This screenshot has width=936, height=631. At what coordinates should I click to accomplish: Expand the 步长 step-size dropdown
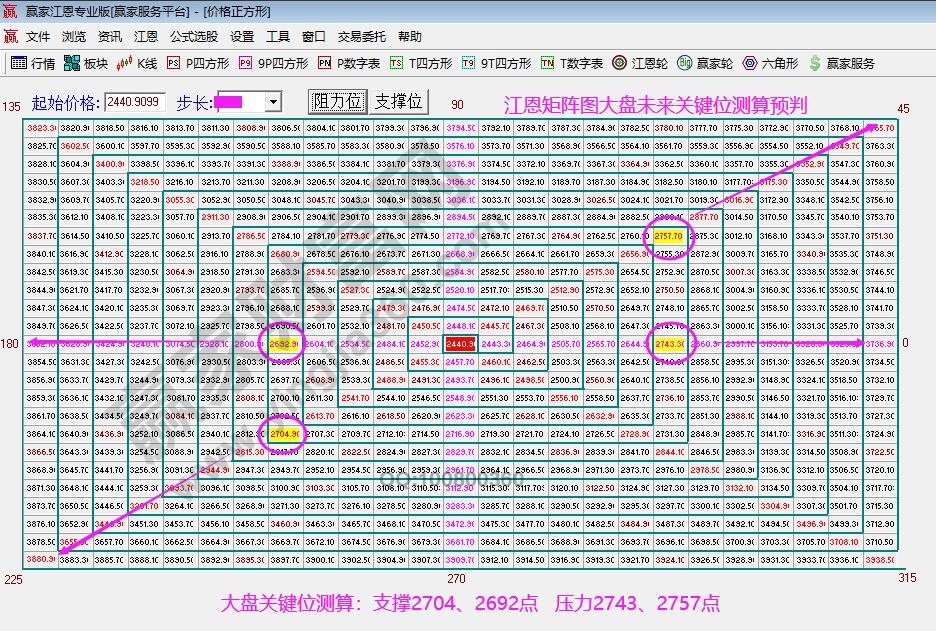point(274,101)
